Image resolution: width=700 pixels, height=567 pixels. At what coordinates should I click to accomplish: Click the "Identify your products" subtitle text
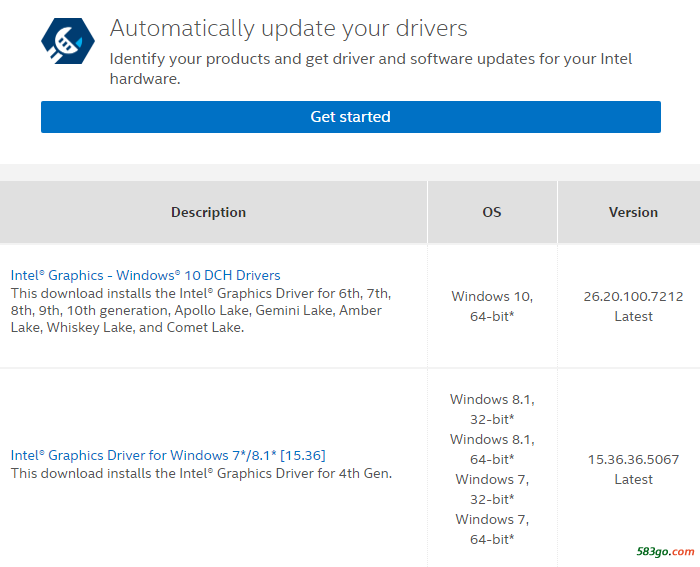[x=371, y=69]
